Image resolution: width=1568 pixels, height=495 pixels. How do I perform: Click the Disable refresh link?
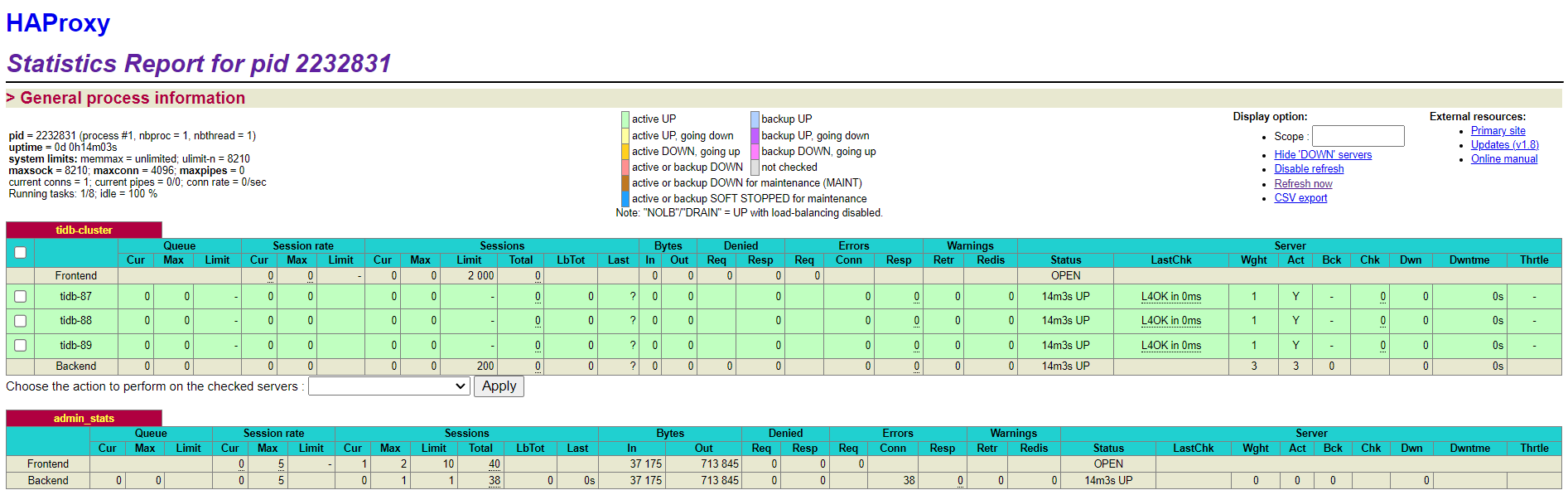click(1308, 169)
